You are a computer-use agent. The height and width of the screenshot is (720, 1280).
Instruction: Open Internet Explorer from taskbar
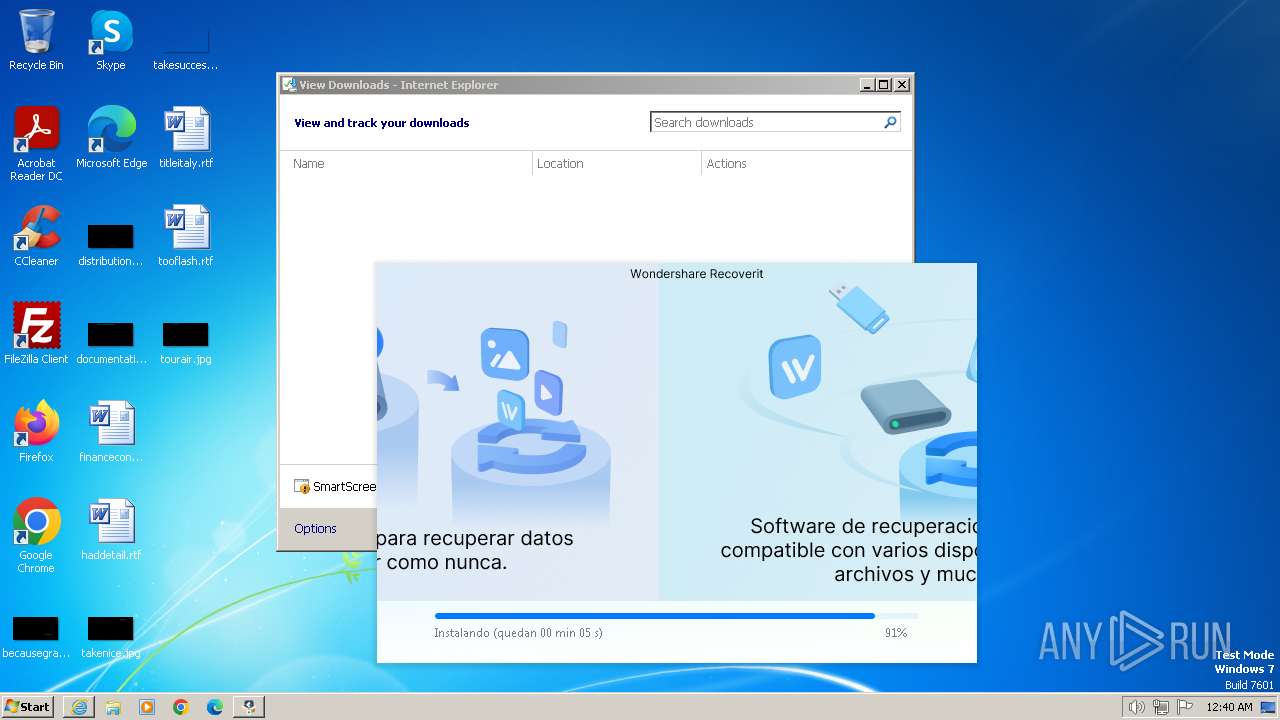(79, 707)
